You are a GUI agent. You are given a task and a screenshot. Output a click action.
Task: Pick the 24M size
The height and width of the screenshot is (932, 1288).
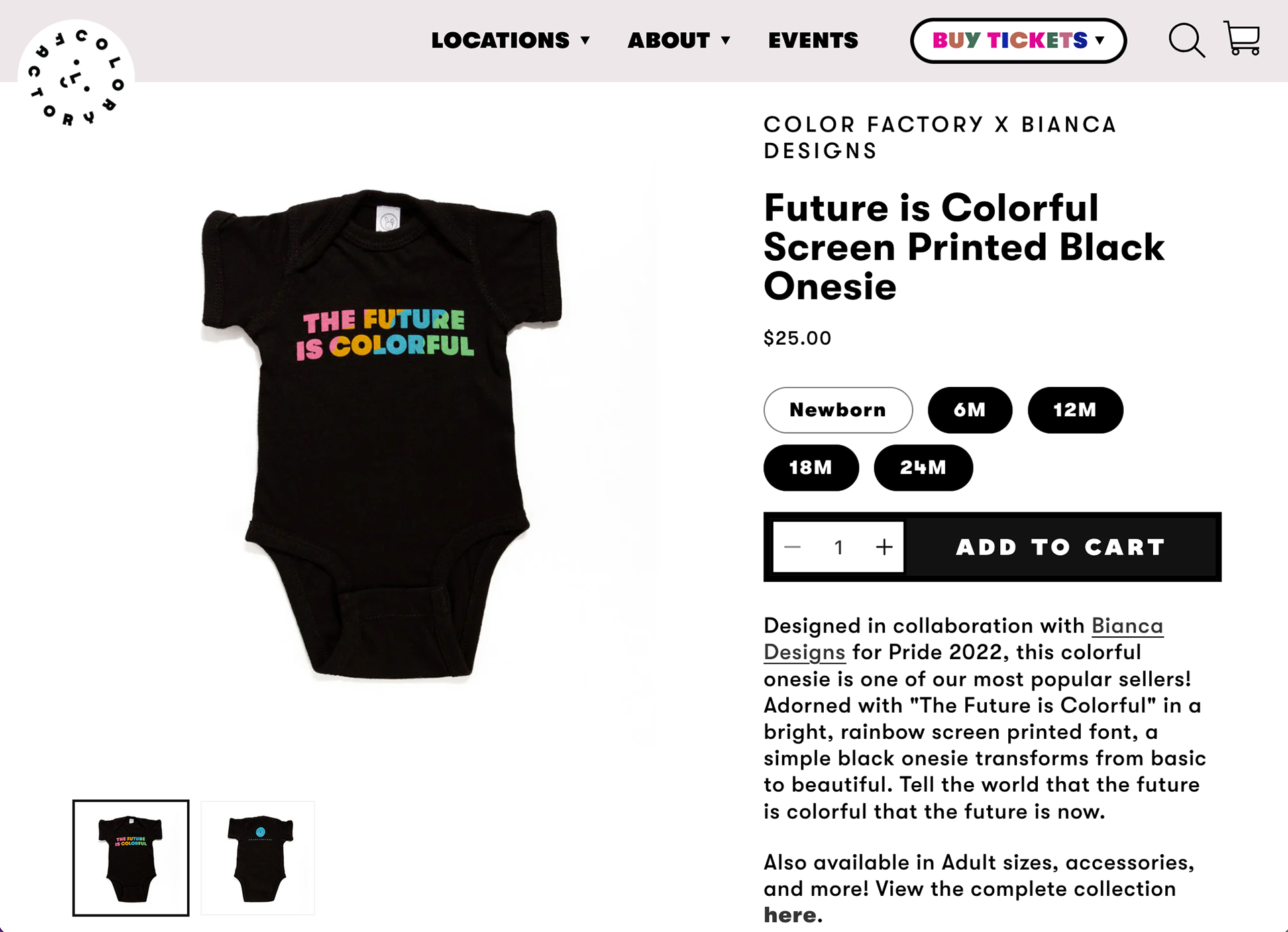coord(923,467)
